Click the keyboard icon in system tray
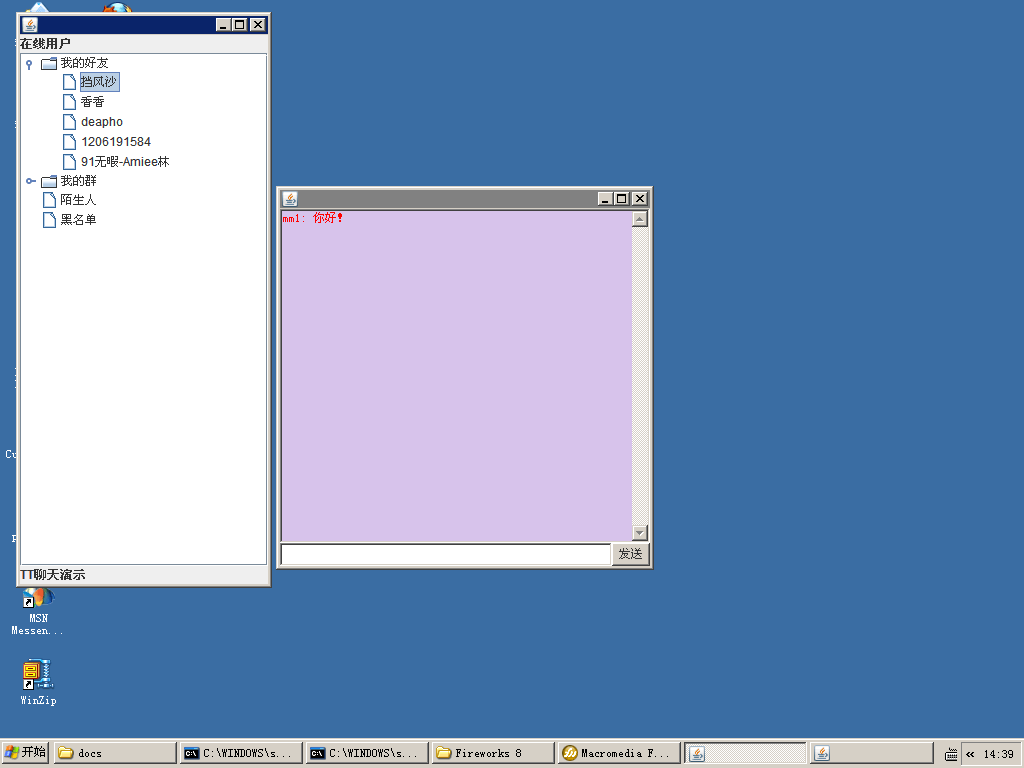1024x768 pixels. pos(951,754)
